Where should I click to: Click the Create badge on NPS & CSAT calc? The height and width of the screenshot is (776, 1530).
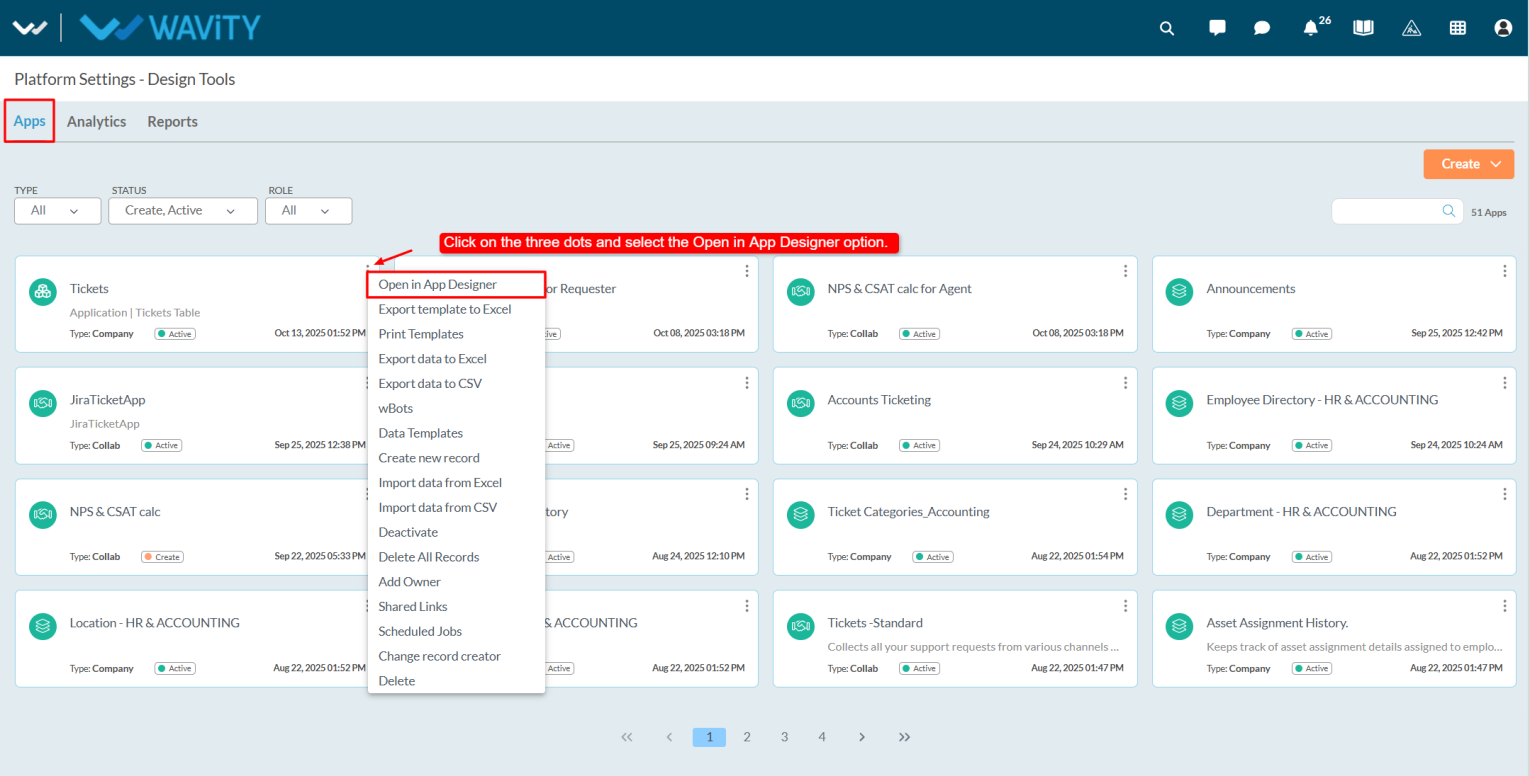pos(162,557)
